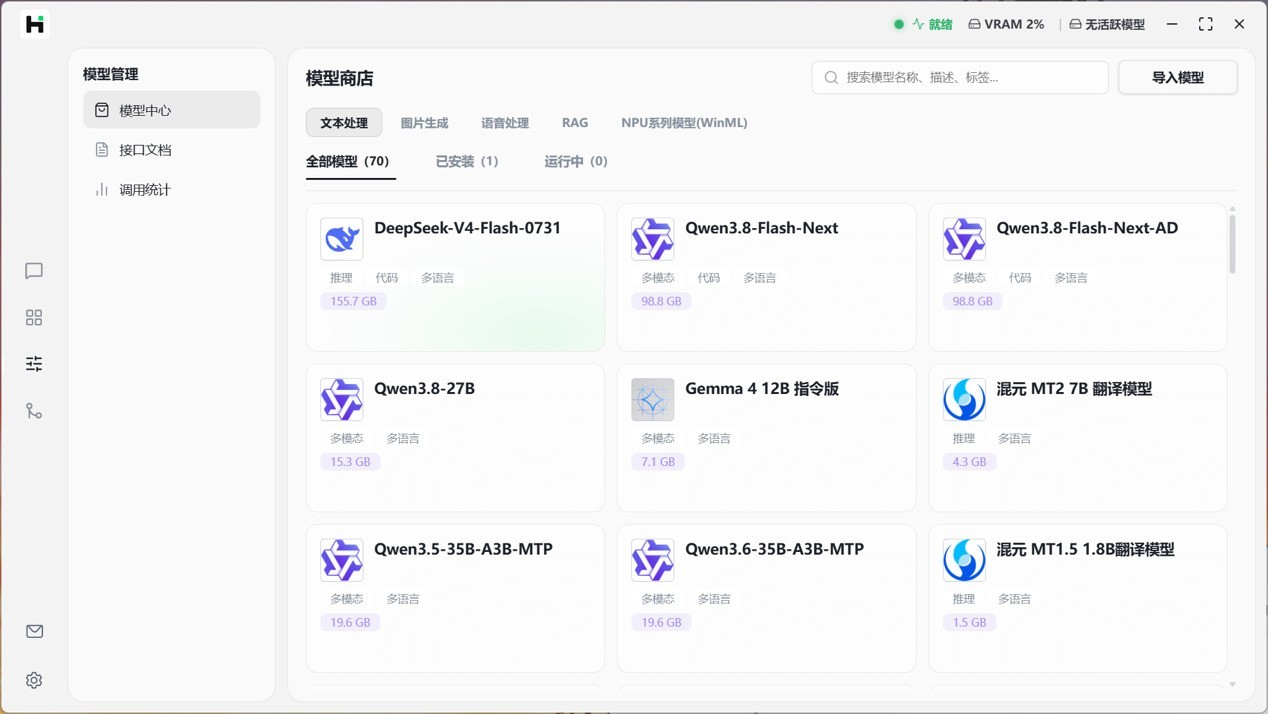The width and height of the screenshot is (1268, 714).
Task: Focus the 搜索模型名称 search field
Action: coord(960,77)
